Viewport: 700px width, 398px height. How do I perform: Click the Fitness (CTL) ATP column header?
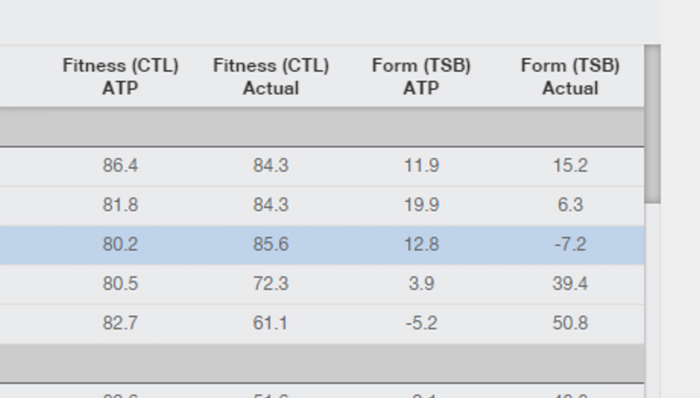[120, 76]
